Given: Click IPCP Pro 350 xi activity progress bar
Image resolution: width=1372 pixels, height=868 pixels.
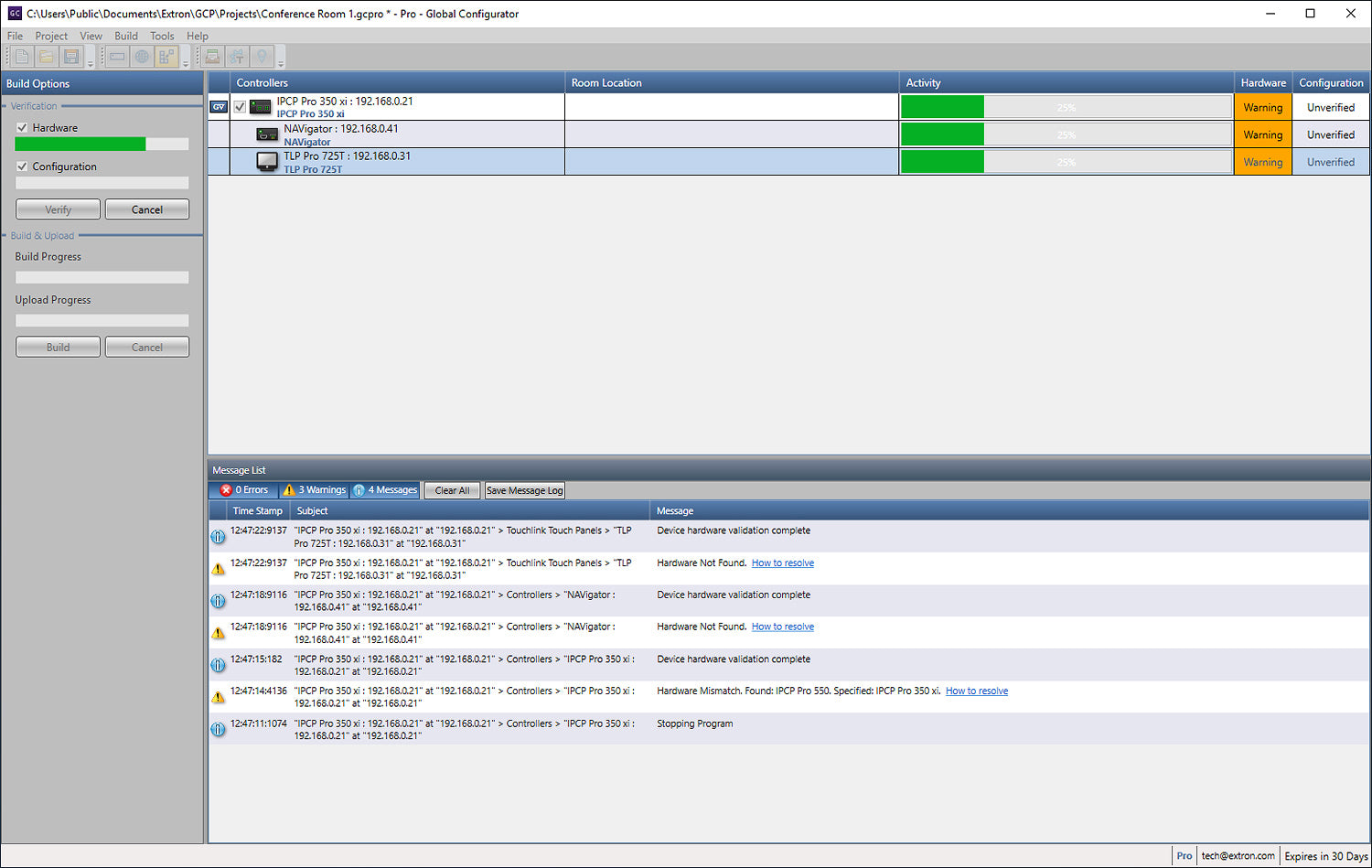Looking at the screenshot, I should 1067,107.
